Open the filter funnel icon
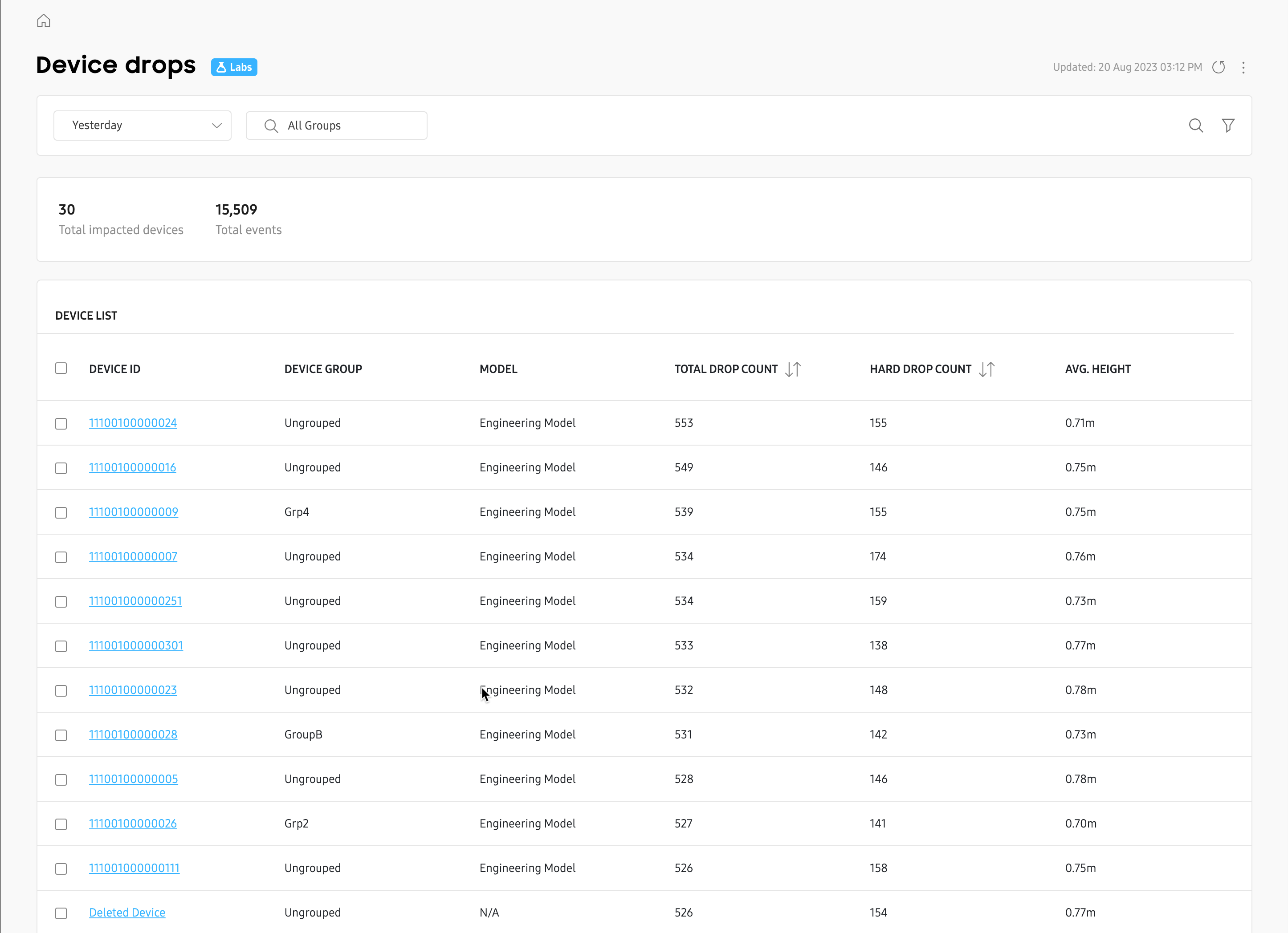The height and width of the screenshot is (933, 1288). [1228, 126]
